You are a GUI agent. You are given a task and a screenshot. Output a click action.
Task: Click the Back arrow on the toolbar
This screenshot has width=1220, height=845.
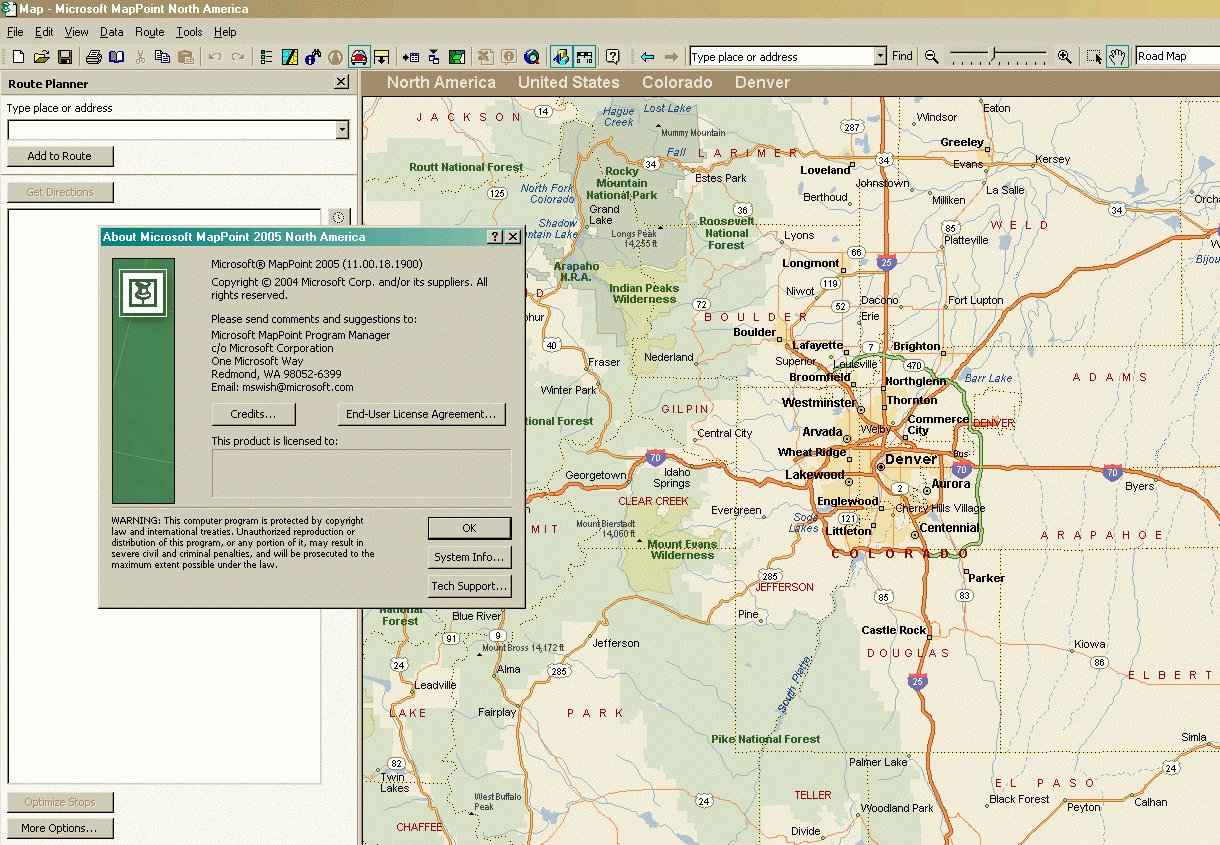coord(647,57)
